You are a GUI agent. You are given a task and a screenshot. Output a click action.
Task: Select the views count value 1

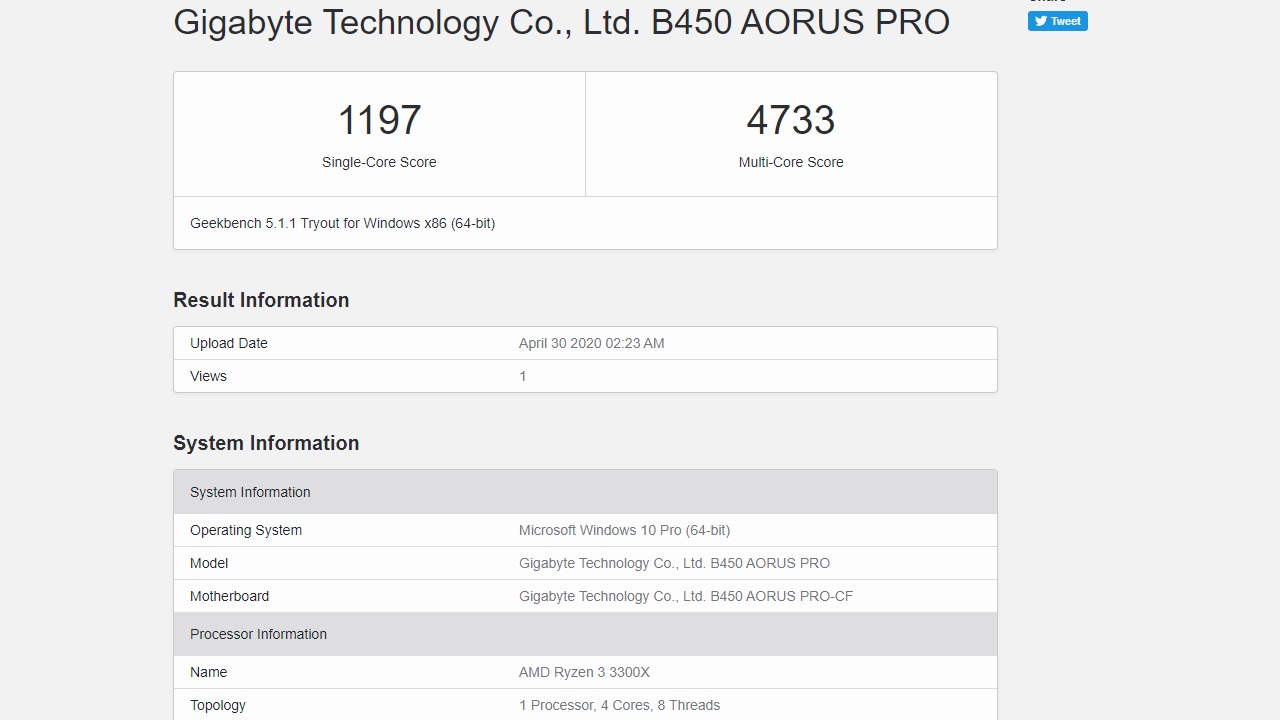pyautogui.click(x=522, y=376)
